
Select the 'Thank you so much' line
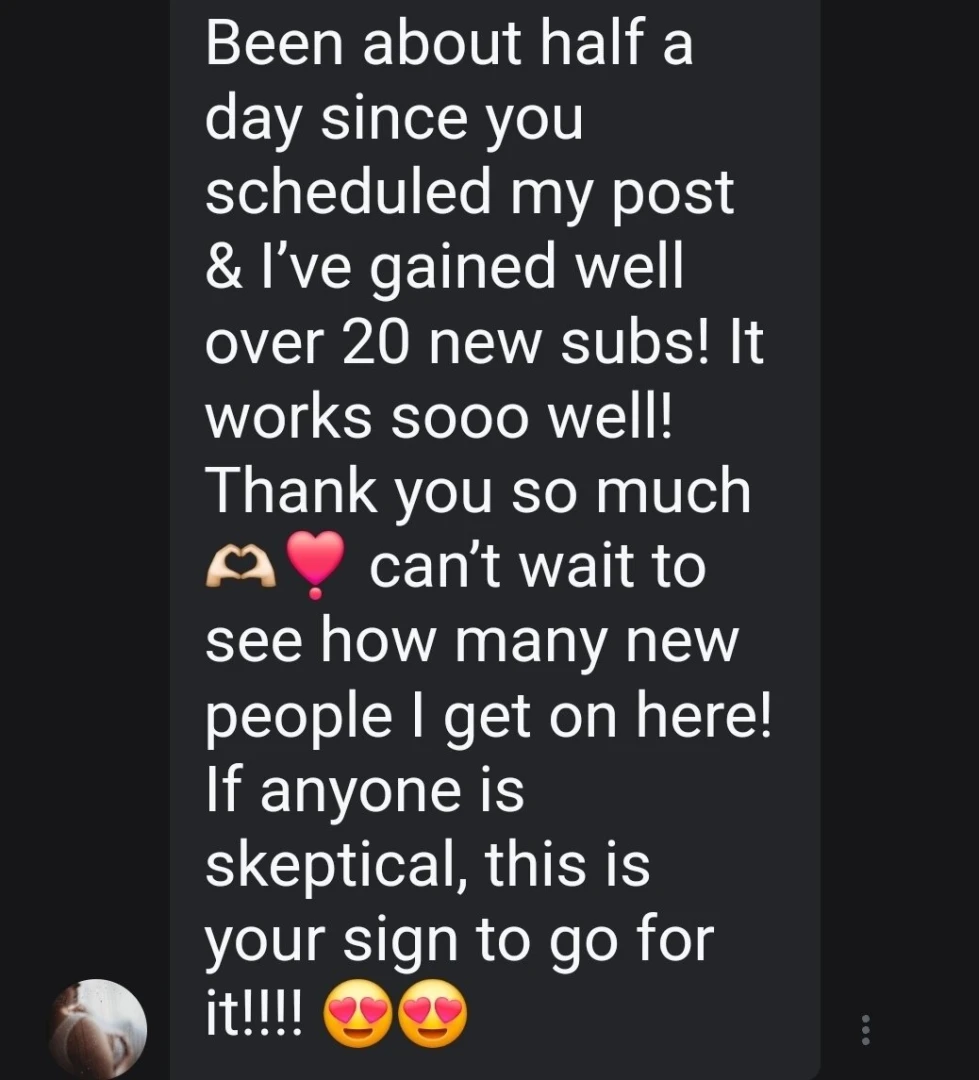pyautogui.click(x=478, y=492)
